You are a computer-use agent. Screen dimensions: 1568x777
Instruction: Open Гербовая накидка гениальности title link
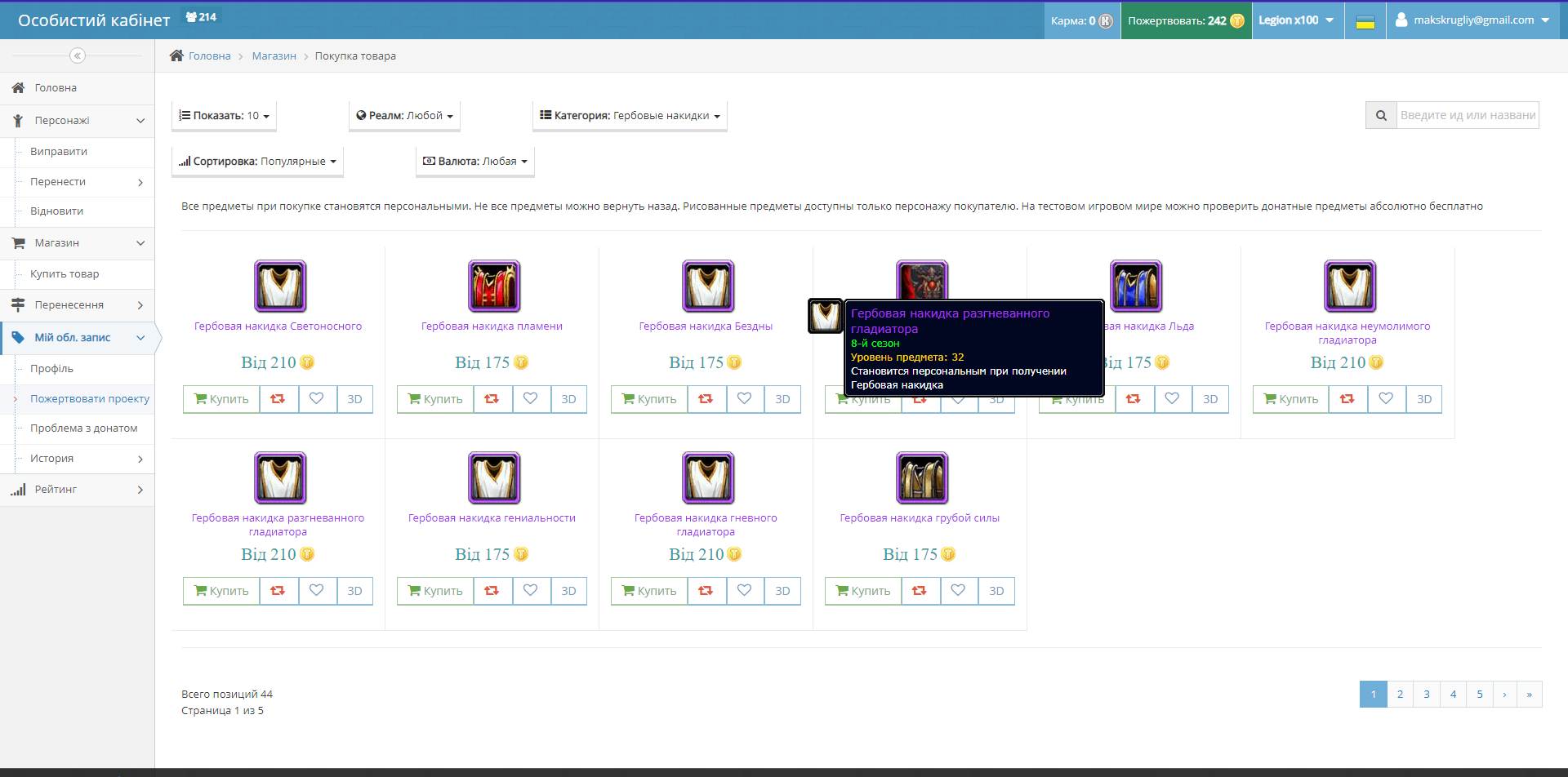[x=492, y=518]
